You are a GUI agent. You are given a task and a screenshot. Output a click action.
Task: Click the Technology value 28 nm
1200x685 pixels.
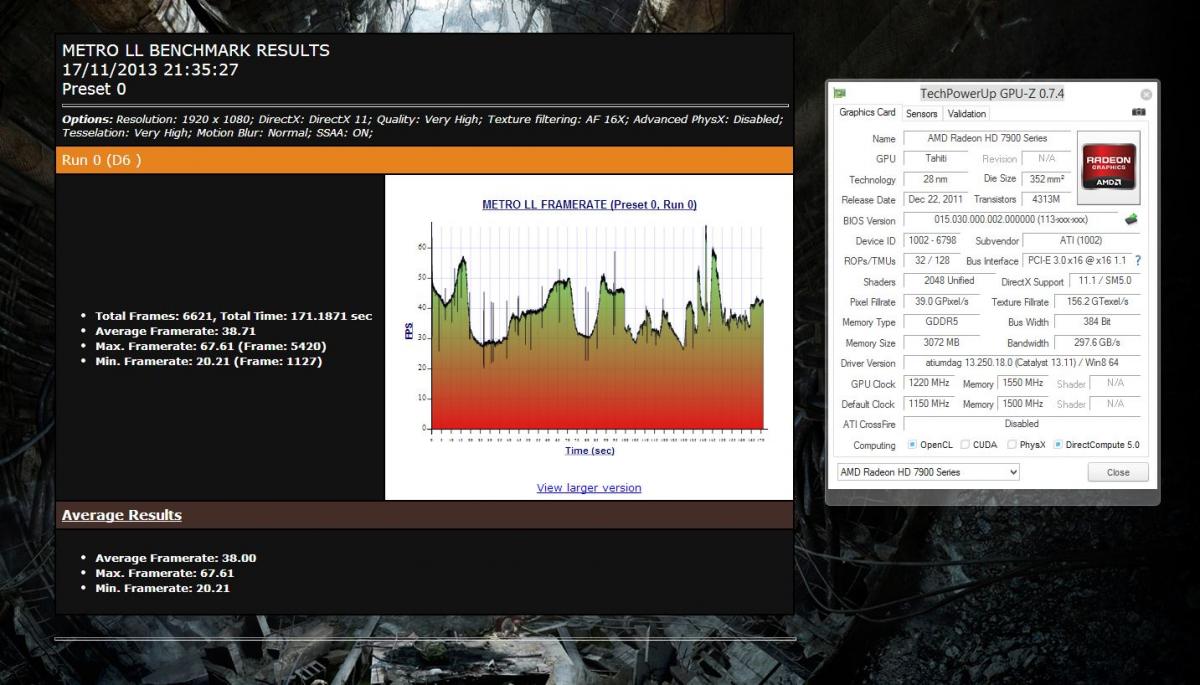pos(936,179)
